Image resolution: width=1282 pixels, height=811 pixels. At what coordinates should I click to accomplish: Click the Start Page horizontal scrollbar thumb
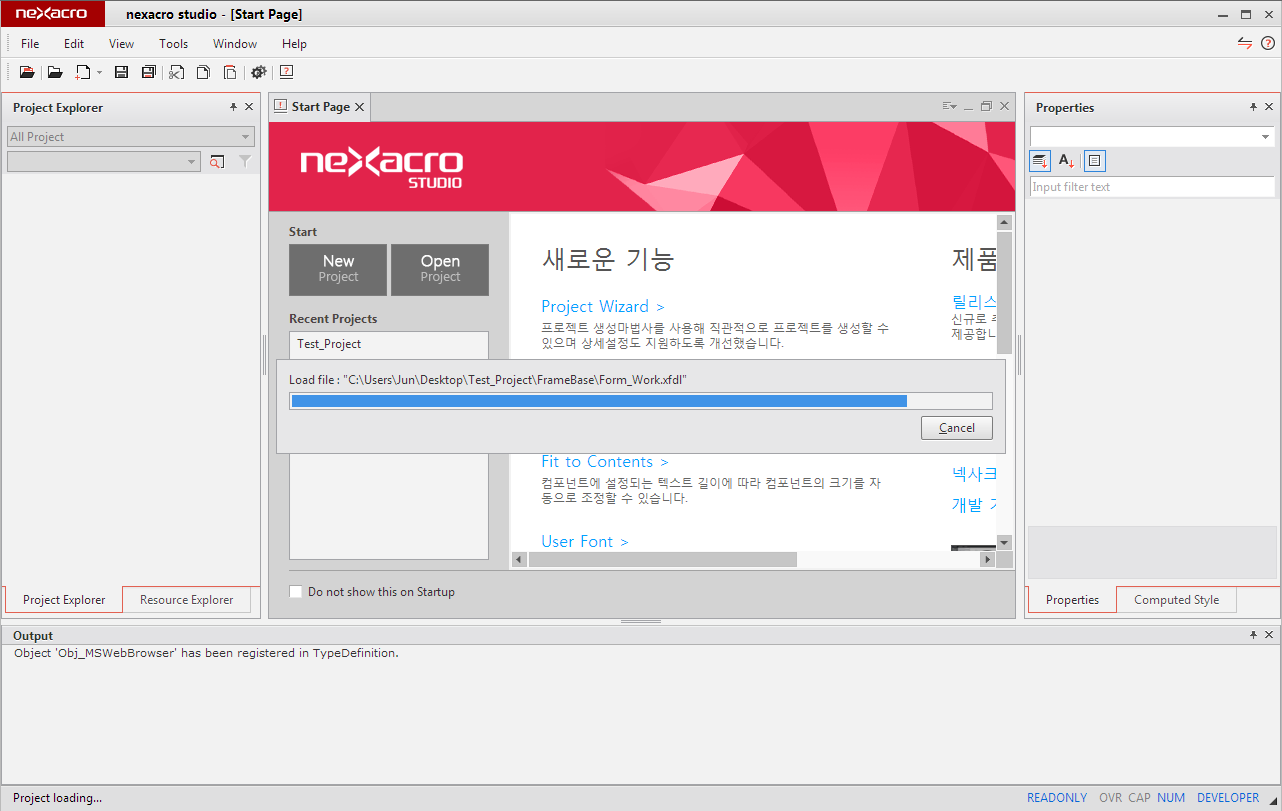coord(662,559)
